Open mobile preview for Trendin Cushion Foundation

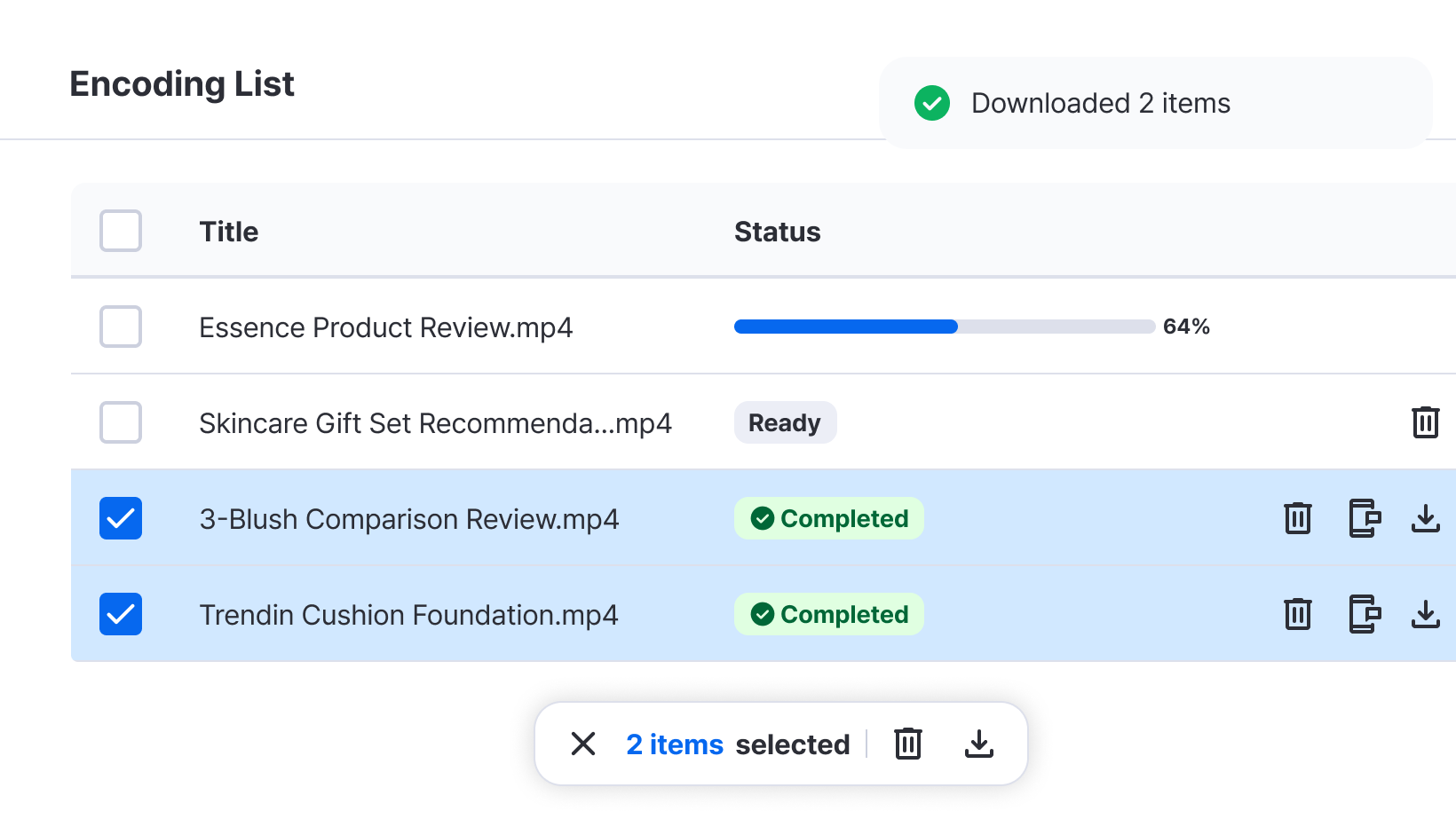[x=1364, y=614]
